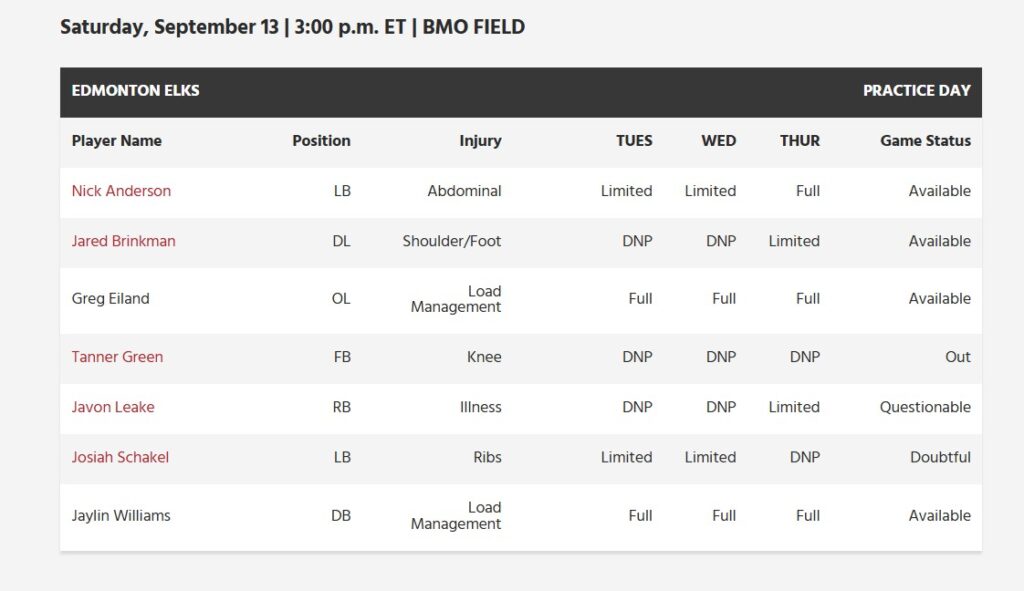This screenshot has width=1024, height=591.
Task: Click the Player Name column header
Action: pyautogui.click(x=116, y=141)
